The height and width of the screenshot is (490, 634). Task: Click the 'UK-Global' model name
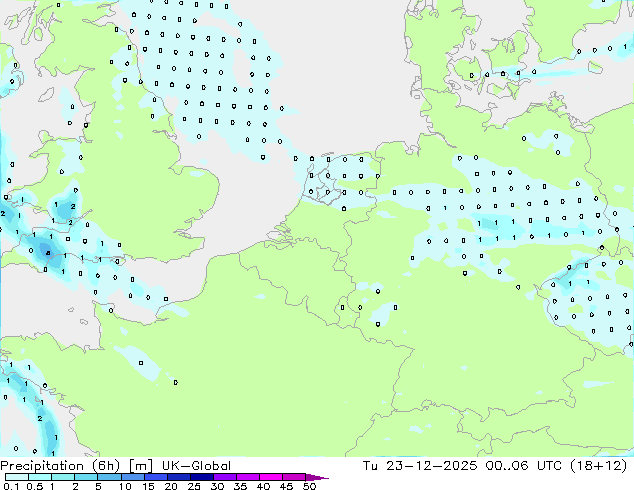pos(196,466)
